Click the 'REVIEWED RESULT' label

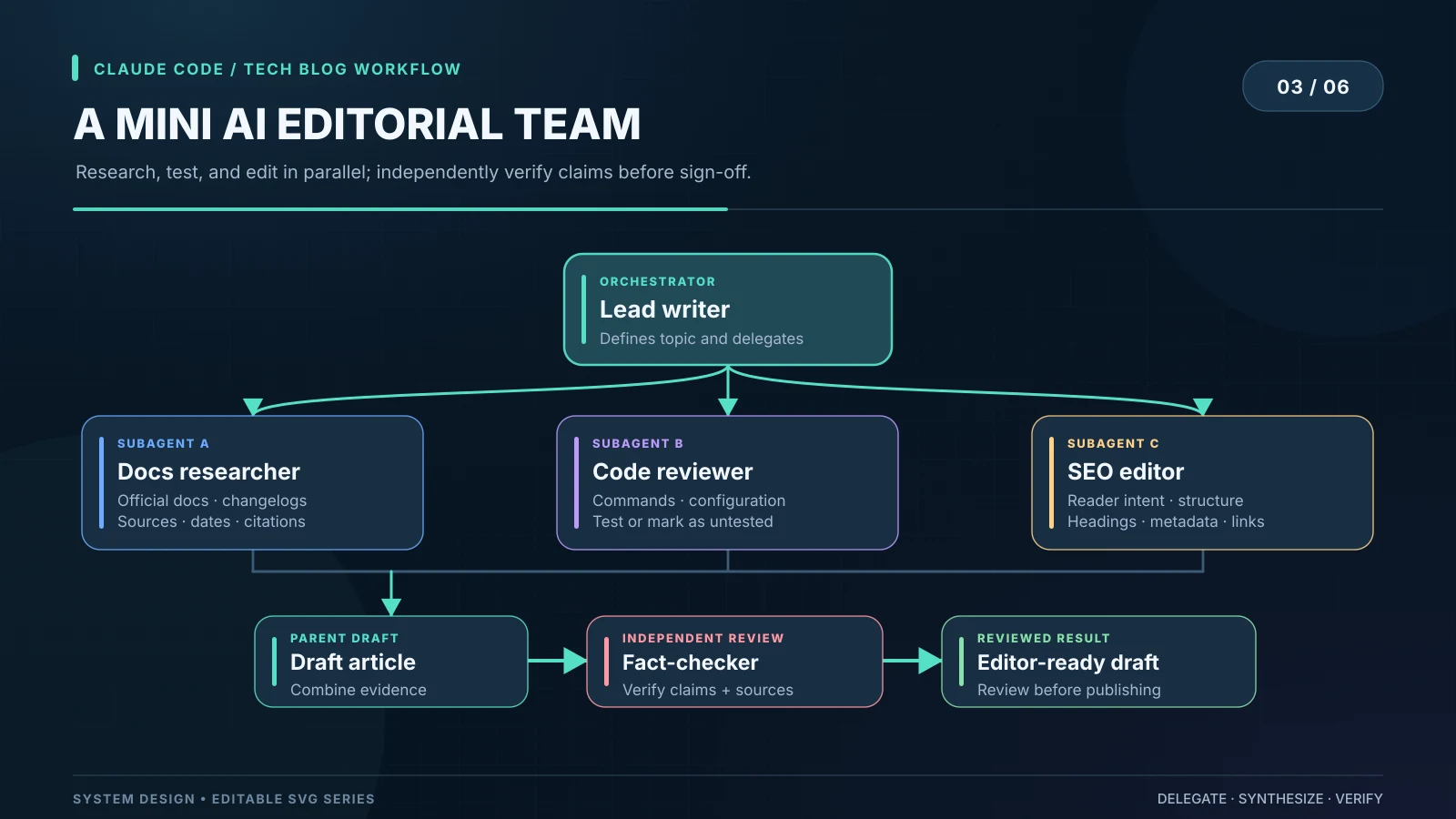[x=1044, y=638]
